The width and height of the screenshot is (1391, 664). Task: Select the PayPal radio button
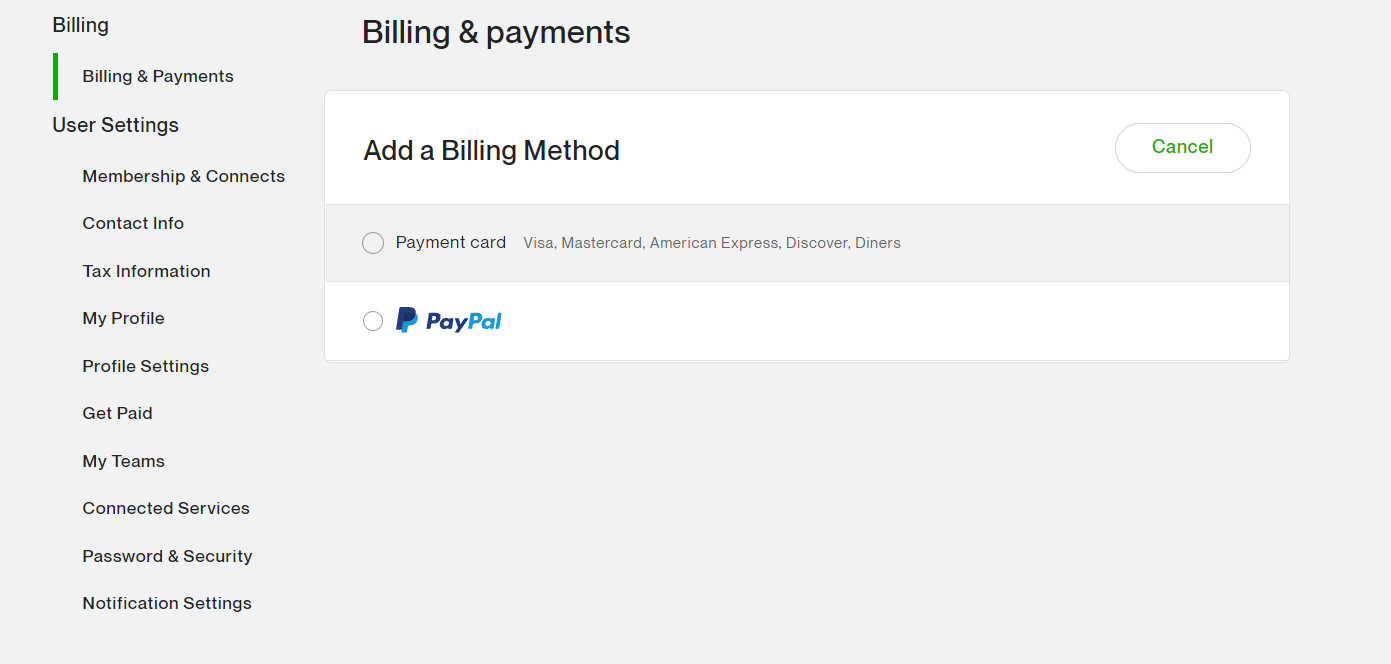pyautogui.click(x=373, y=321)
